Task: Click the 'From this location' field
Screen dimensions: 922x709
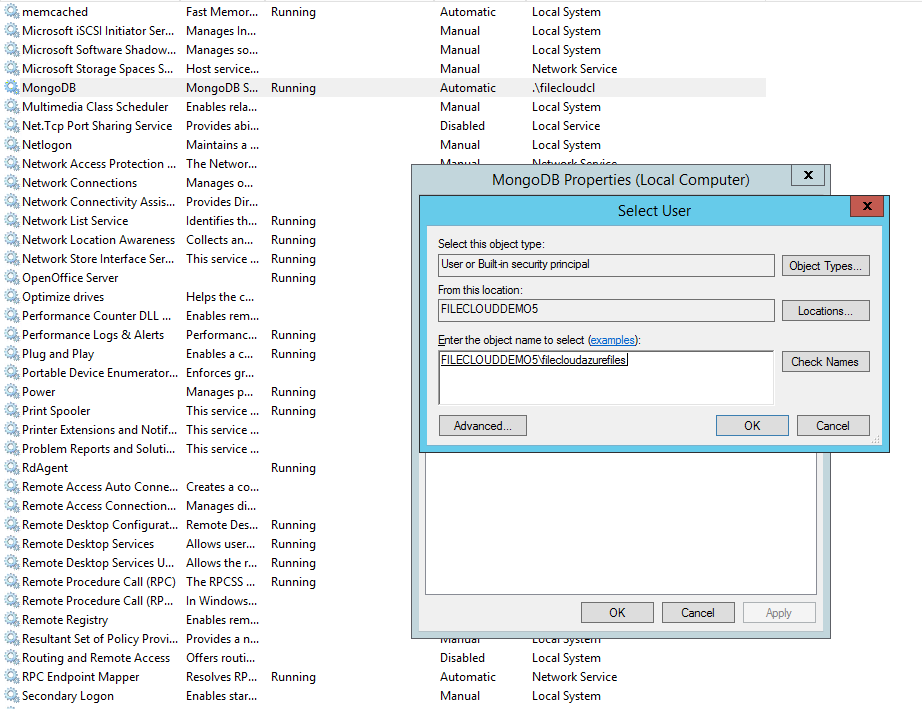Action: pos(606,310)
